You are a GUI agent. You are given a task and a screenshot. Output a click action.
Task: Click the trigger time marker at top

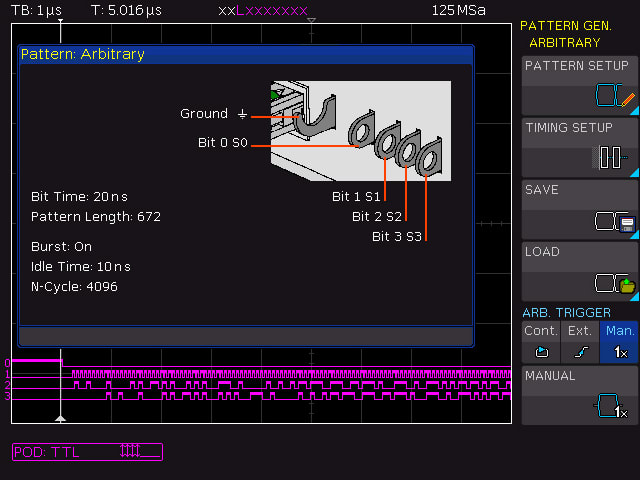pos(60,20)
